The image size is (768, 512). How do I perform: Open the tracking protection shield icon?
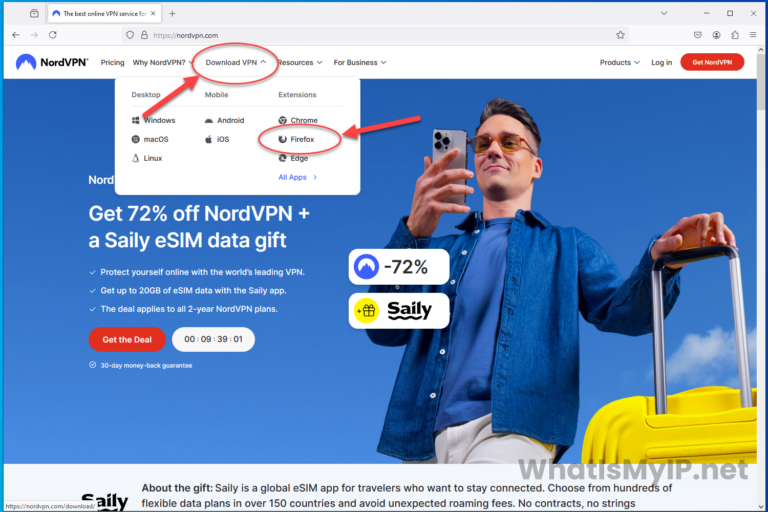[130, 35]
